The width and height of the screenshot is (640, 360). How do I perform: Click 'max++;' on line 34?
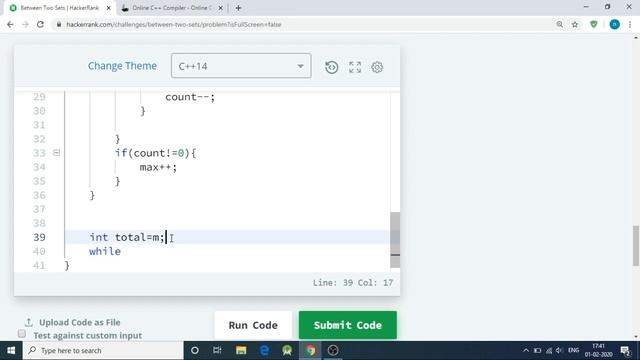(158, 167)
